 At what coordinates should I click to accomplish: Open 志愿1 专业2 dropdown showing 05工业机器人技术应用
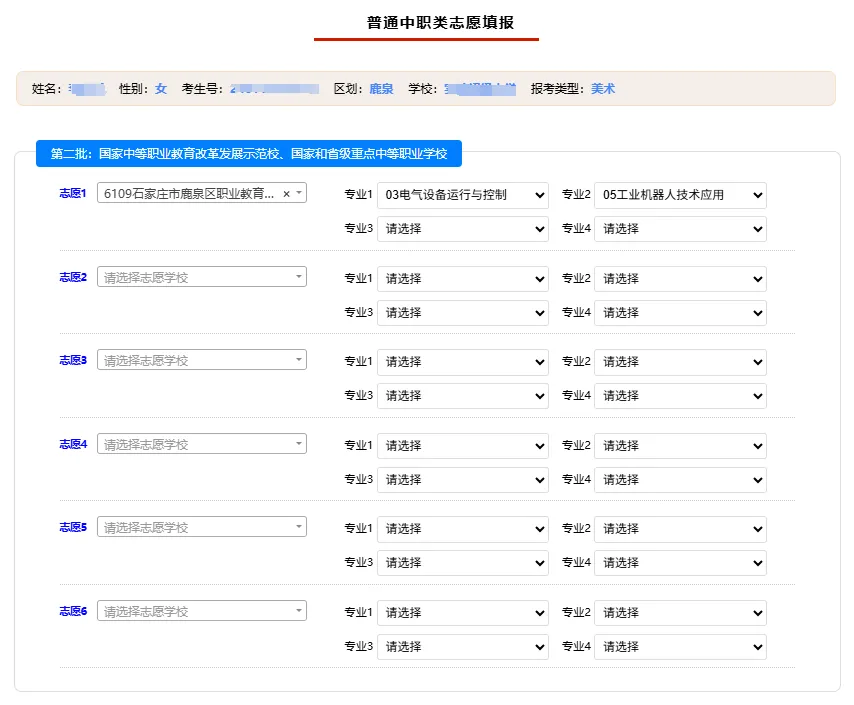[680, 195]
